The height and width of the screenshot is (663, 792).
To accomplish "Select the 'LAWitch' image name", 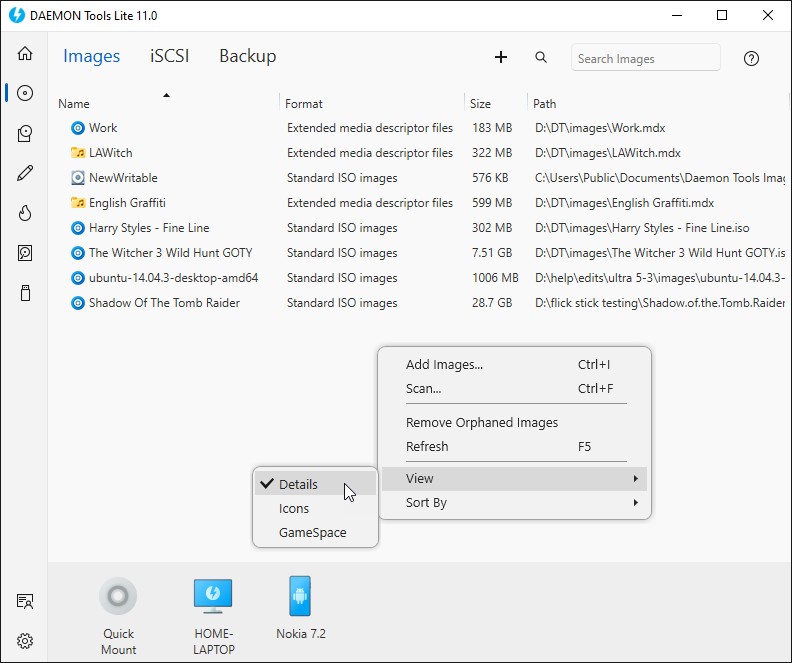I will click(111, 152).
